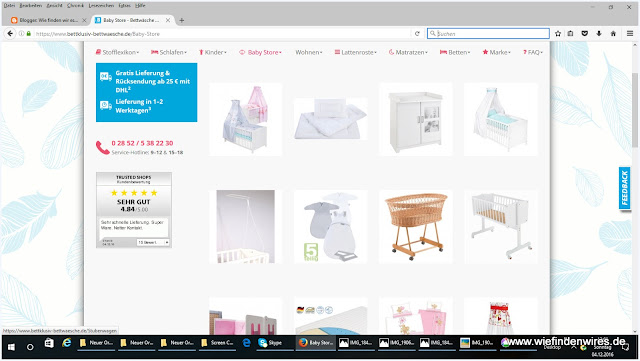Open the IMG_1906 image in the taskbar
The height and width of the screenshot is (361, 640).
[x=396, y=343]
